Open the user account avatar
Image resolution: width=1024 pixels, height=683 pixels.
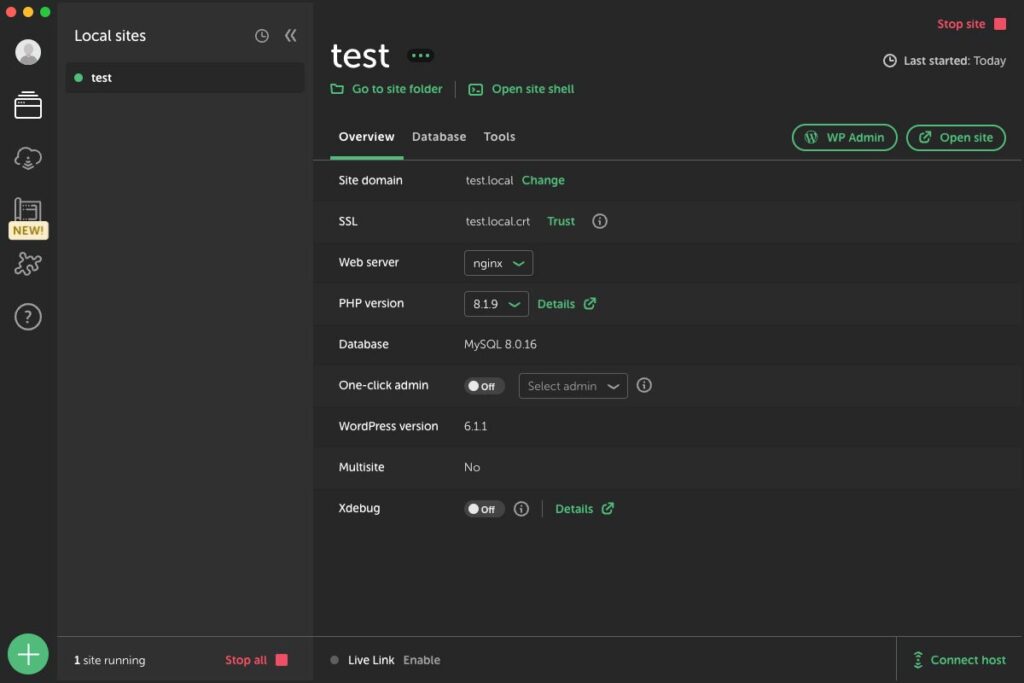28,52
